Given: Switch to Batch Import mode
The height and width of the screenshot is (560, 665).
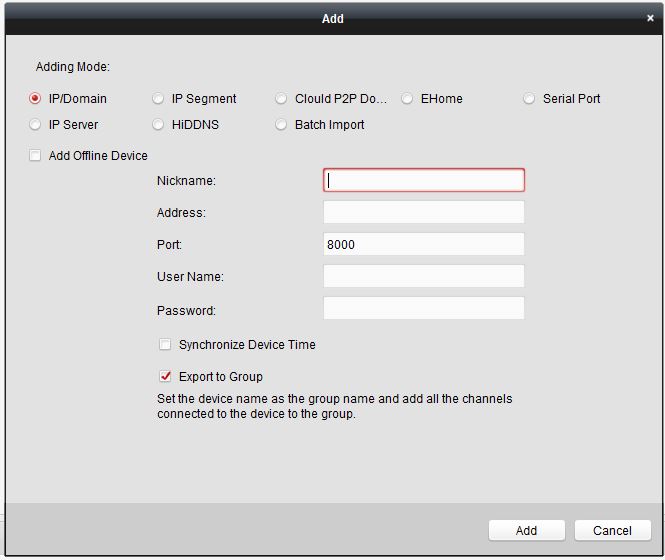Looking at the screenshot, I should point(282,125).
